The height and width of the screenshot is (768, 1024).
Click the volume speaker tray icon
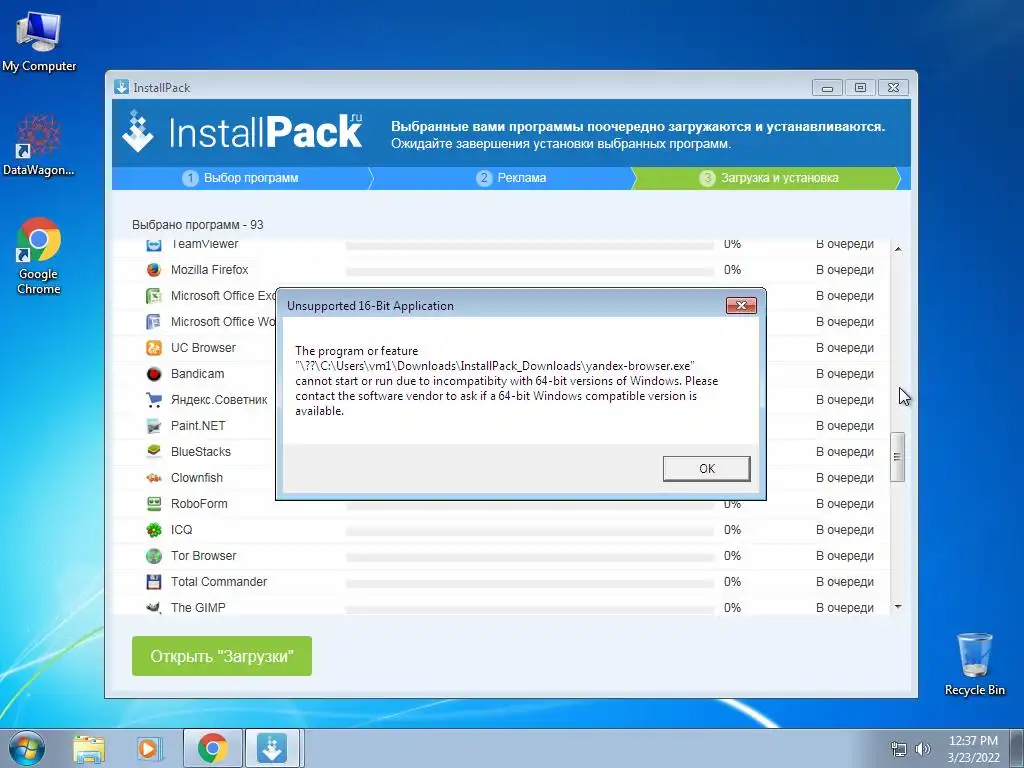(923, 749)
